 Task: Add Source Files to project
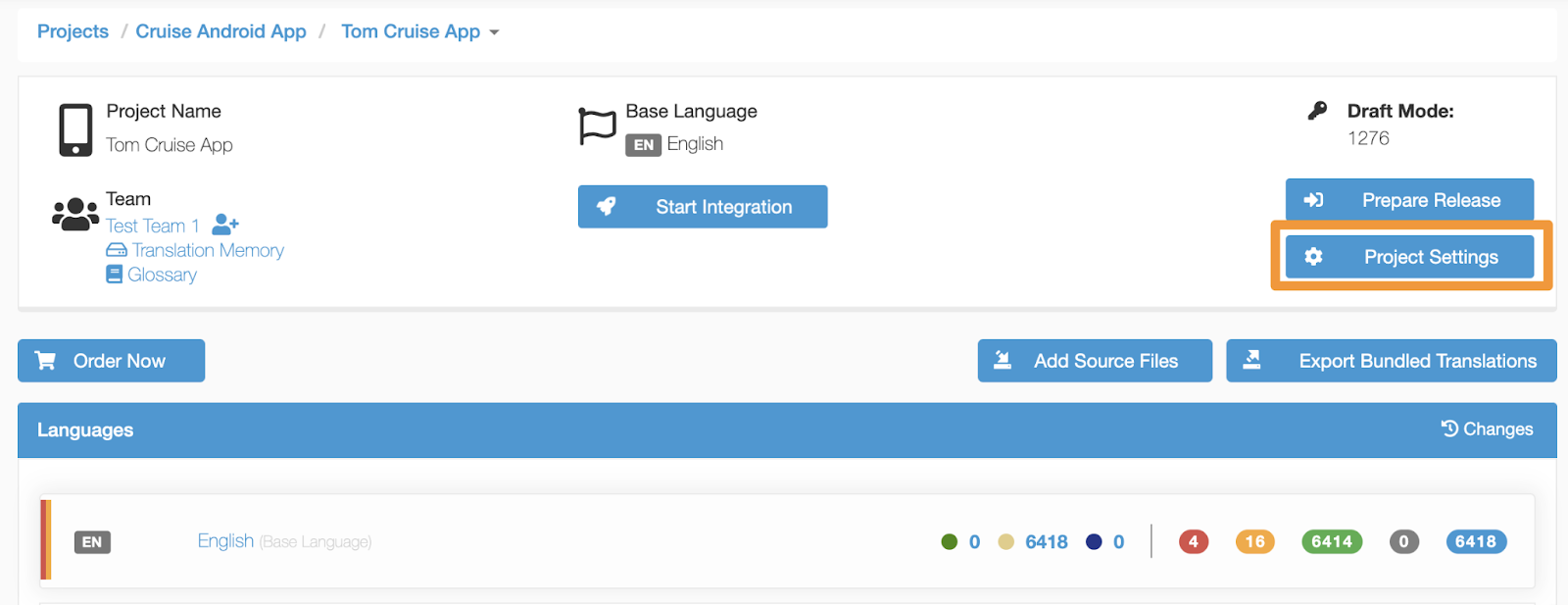point(1094,361)
